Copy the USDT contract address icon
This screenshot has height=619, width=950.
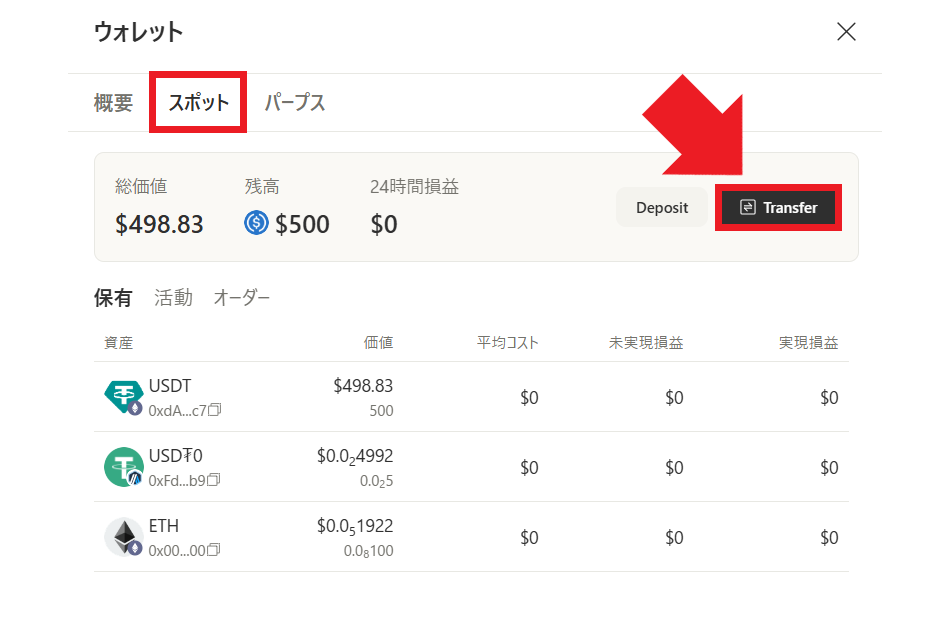pos(215,410)
